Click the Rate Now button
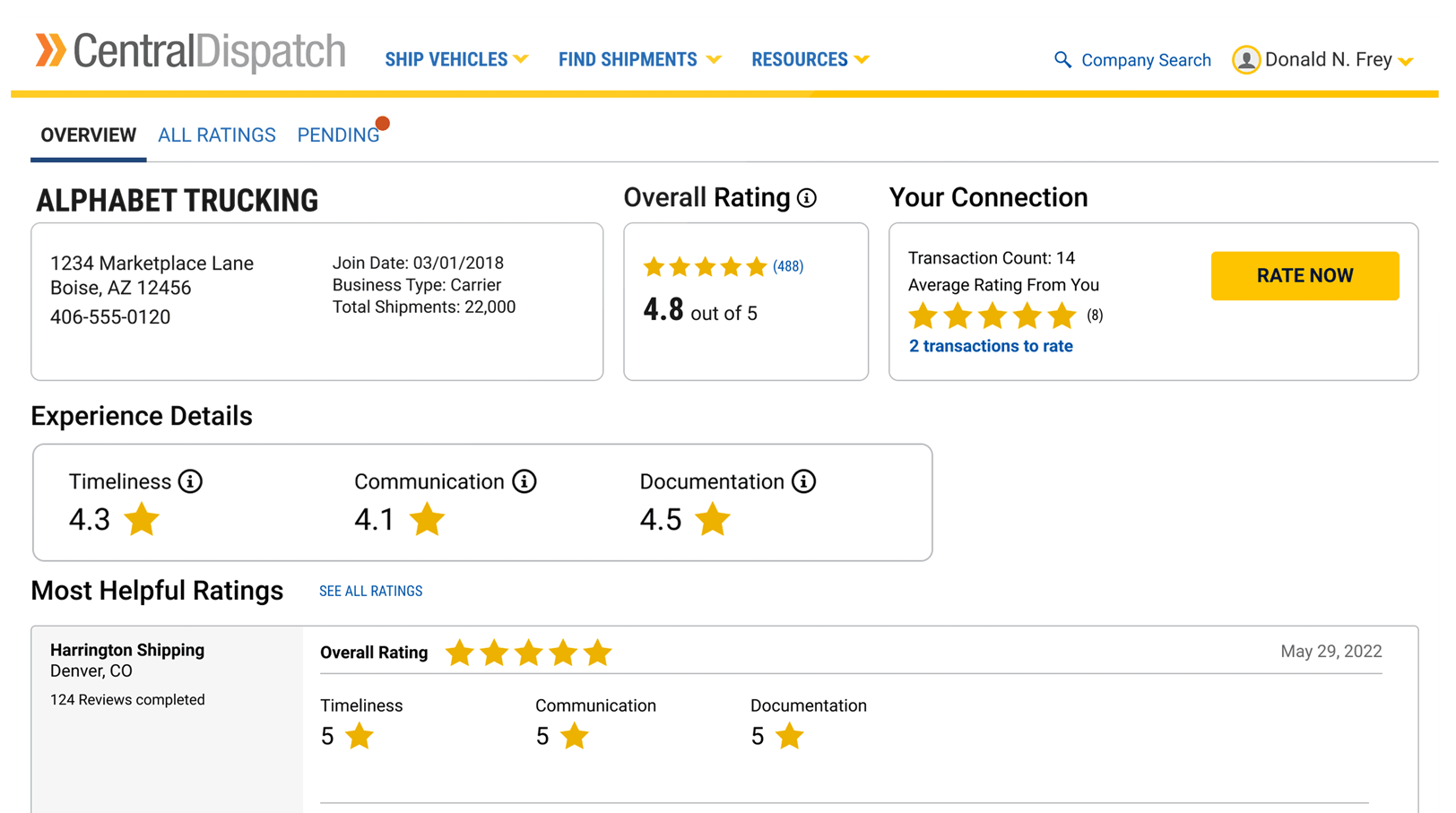Image resolution: width=1456 pixels, height=813 pixels. tap(1304, 276)
